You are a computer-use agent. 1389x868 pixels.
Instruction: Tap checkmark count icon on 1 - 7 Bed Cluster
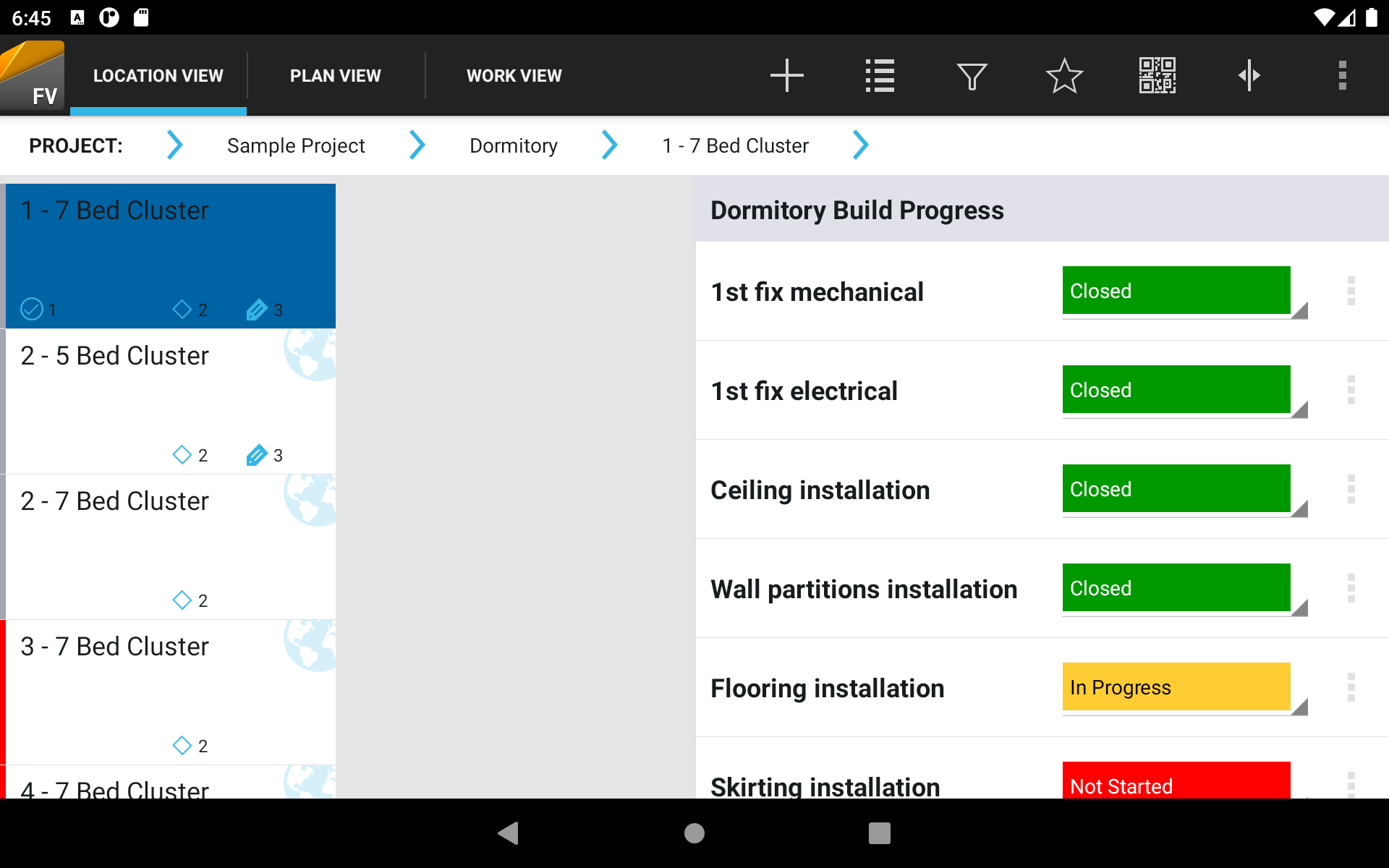click(x=32, y=310)
